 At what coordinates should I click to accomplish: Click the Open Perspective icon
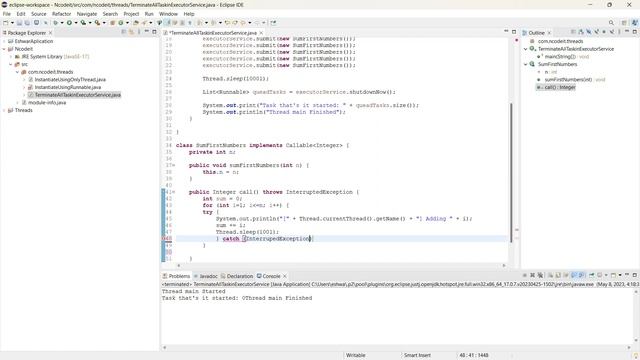(x=624, y=23)
